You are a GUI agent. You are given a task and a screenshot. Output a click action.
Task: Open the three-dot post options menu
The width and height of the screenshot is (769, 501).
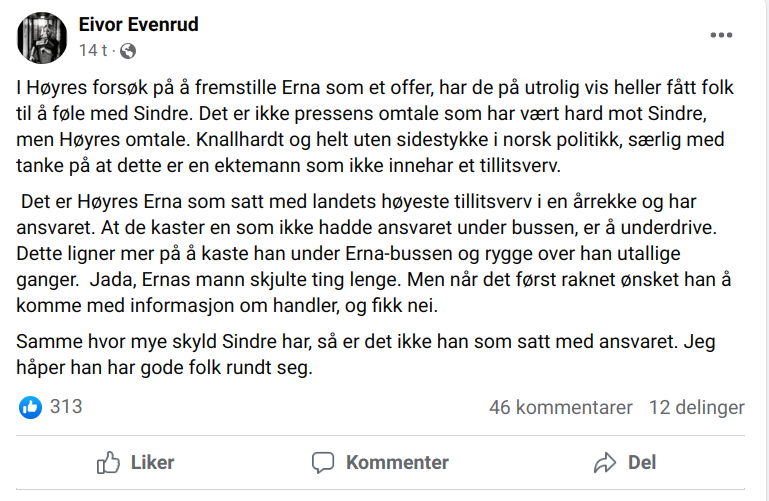click(x=720, y=35)
